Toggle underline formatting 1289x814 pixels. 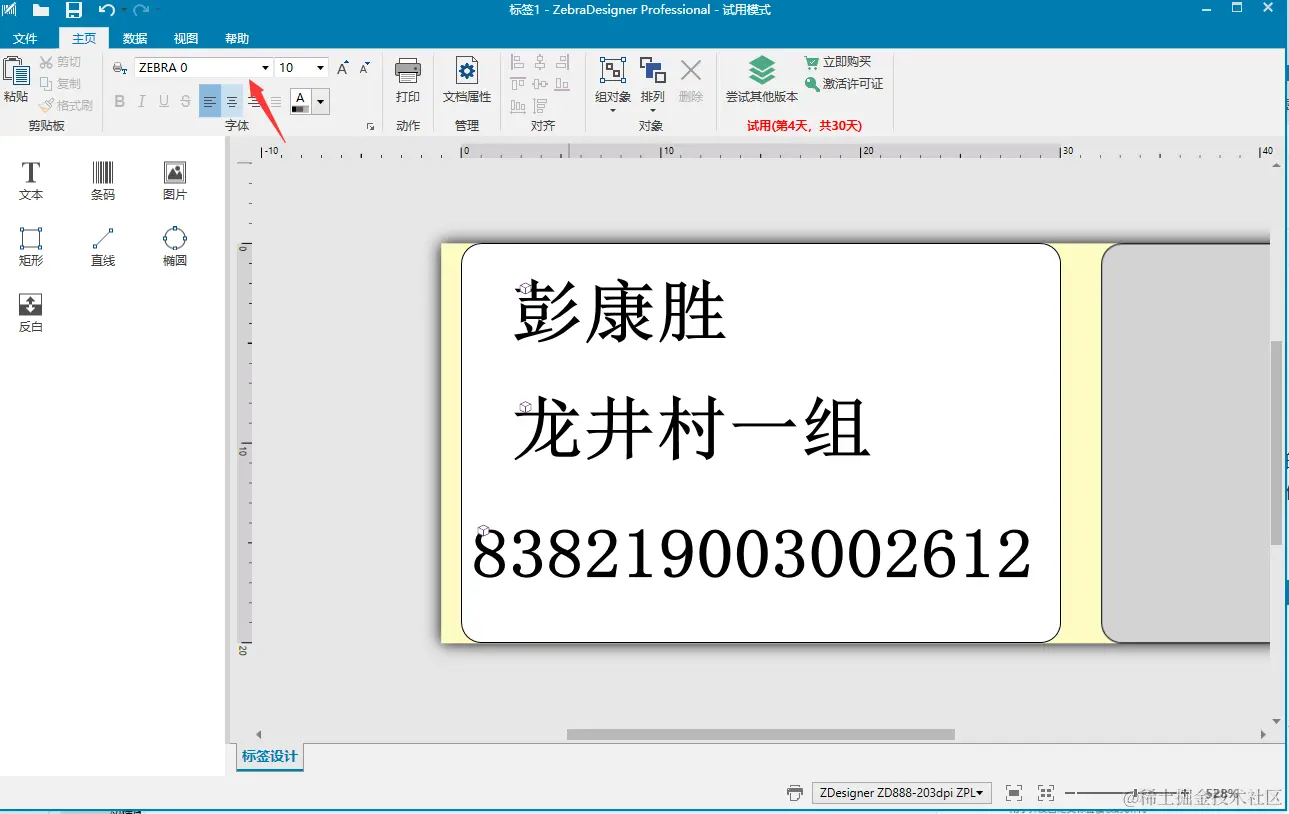(x=164, y=101)
